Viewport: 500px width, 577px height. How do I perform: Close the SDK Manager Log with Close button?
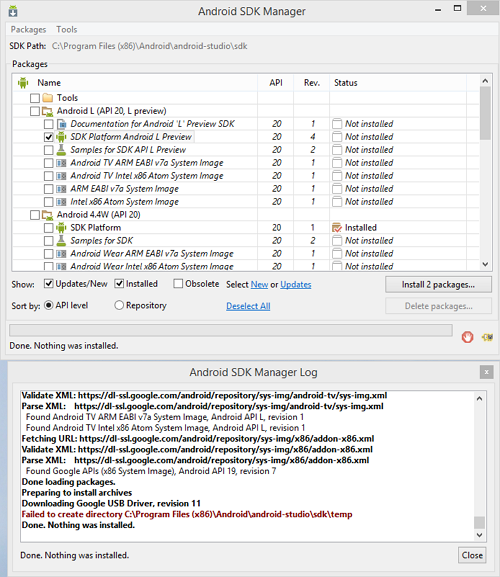point(472,555)
